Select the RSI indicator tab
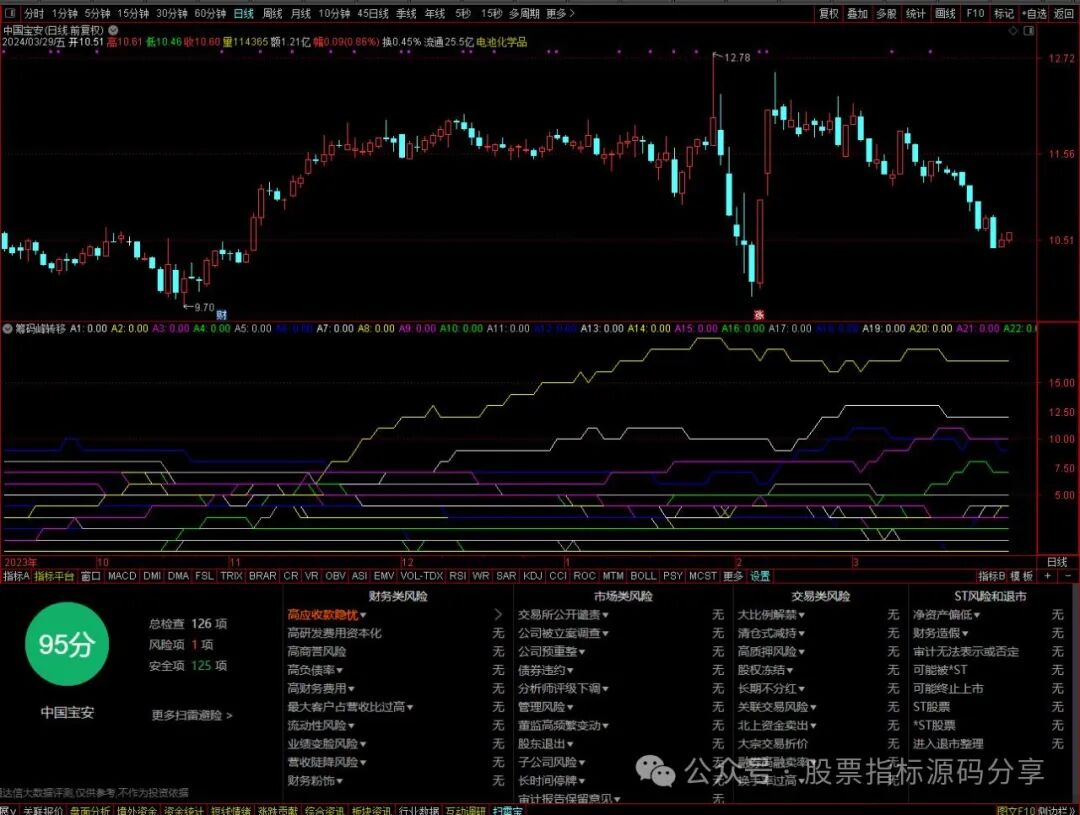This screenshot has height=815, width=1080. 457,576
